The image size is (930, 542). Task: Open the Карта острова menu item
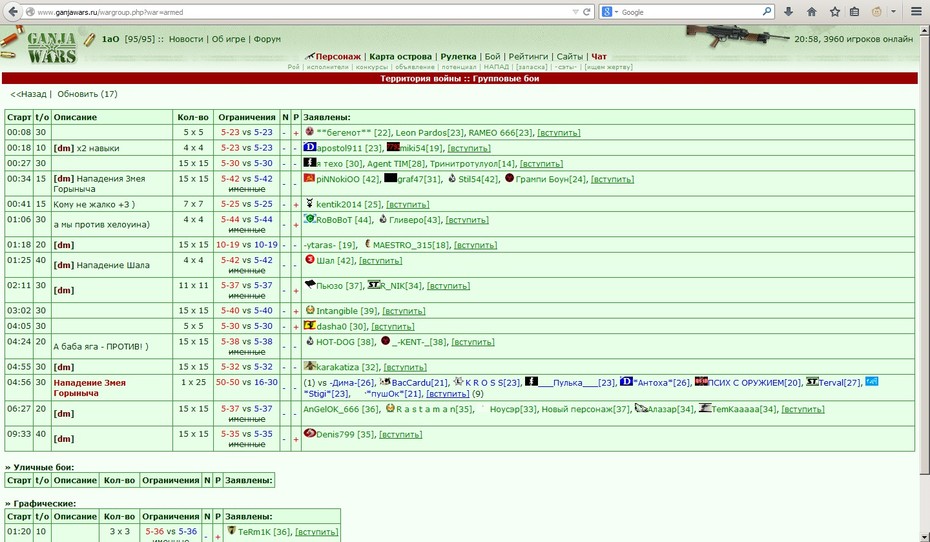point(400,56)
